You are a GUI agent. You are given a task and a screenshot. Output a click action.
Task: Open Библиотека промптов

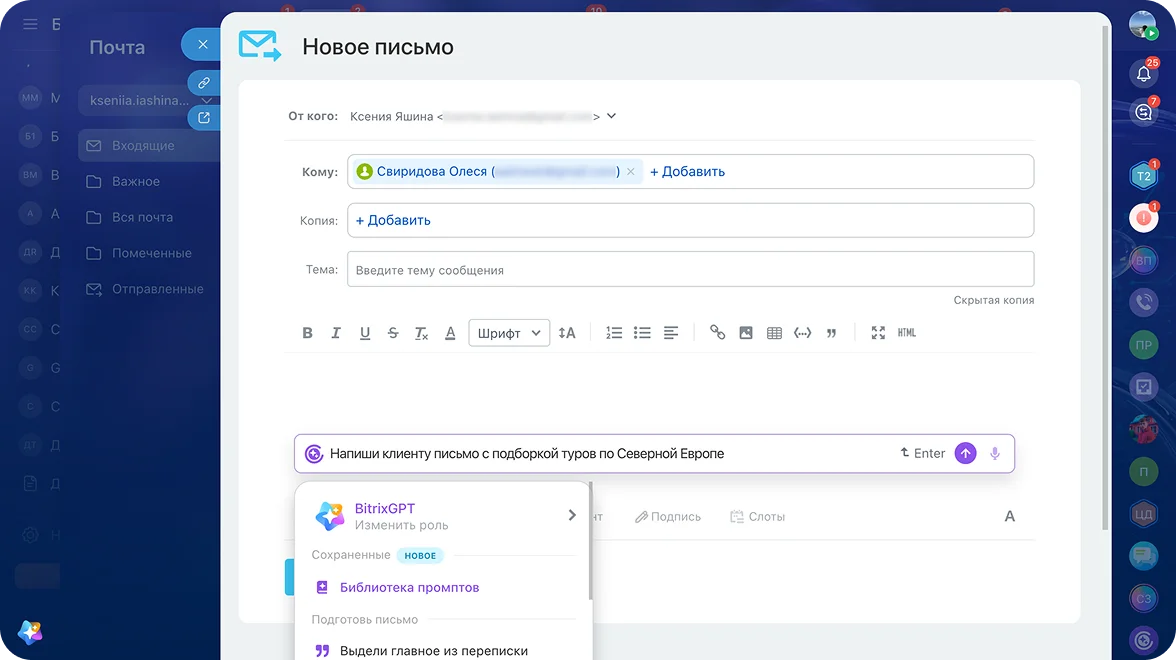(x=410, y=588)
